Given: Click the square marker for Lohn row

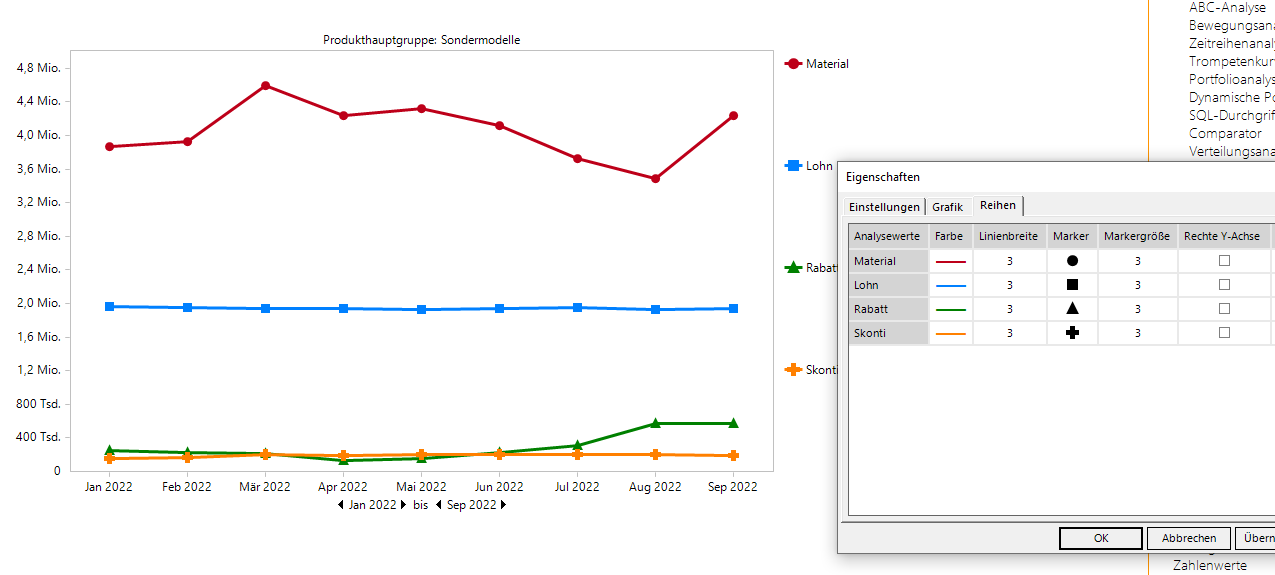Looking at the screenshot, I should pyautogui.click(x=1072, y=285).
